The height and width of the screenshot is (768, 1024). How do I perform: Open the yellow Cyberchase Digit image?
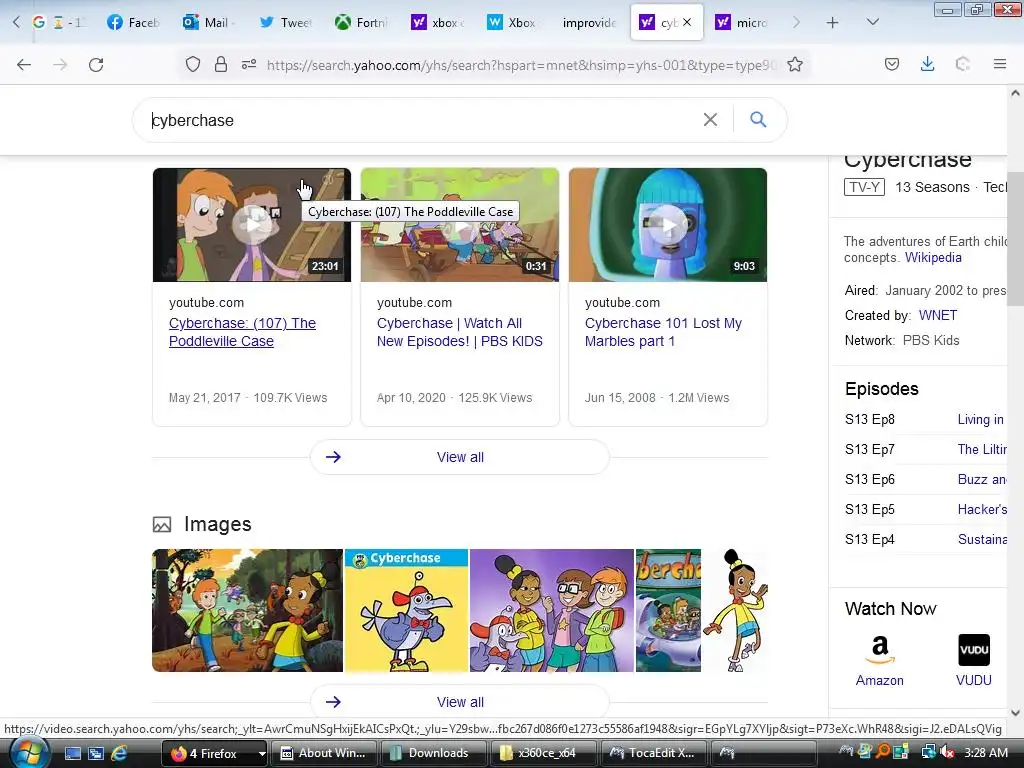point(406,611)
